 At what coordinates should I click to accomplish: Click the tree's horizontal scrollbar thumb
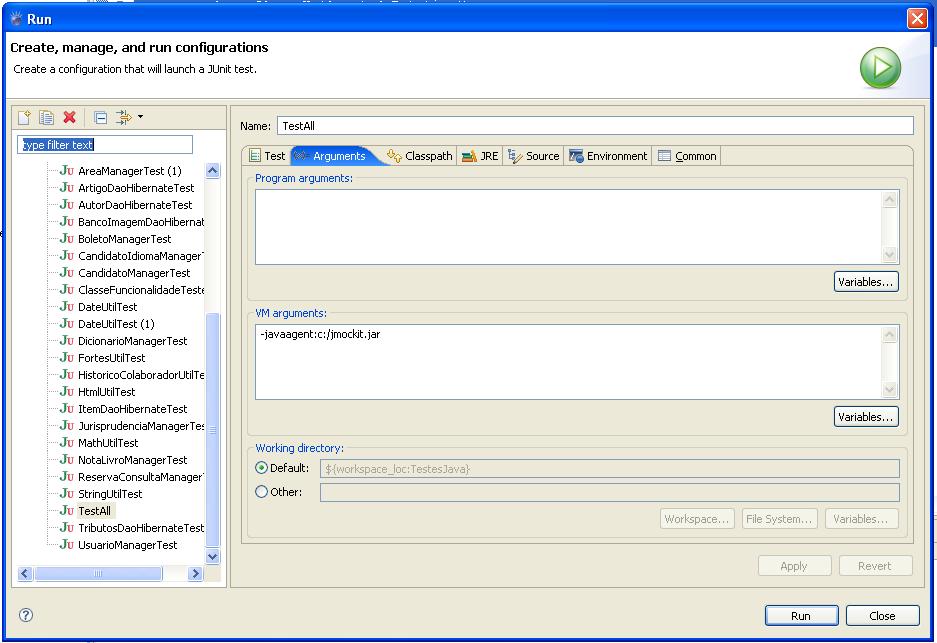pos(98,574)
